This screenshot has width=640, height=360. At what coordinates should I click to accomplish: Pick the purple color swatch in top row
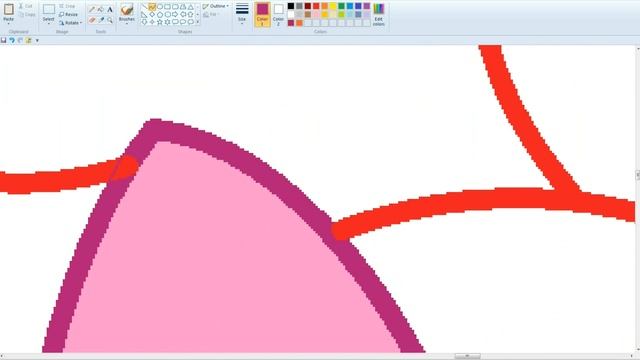pyautogui.click(x=367, y=6)
